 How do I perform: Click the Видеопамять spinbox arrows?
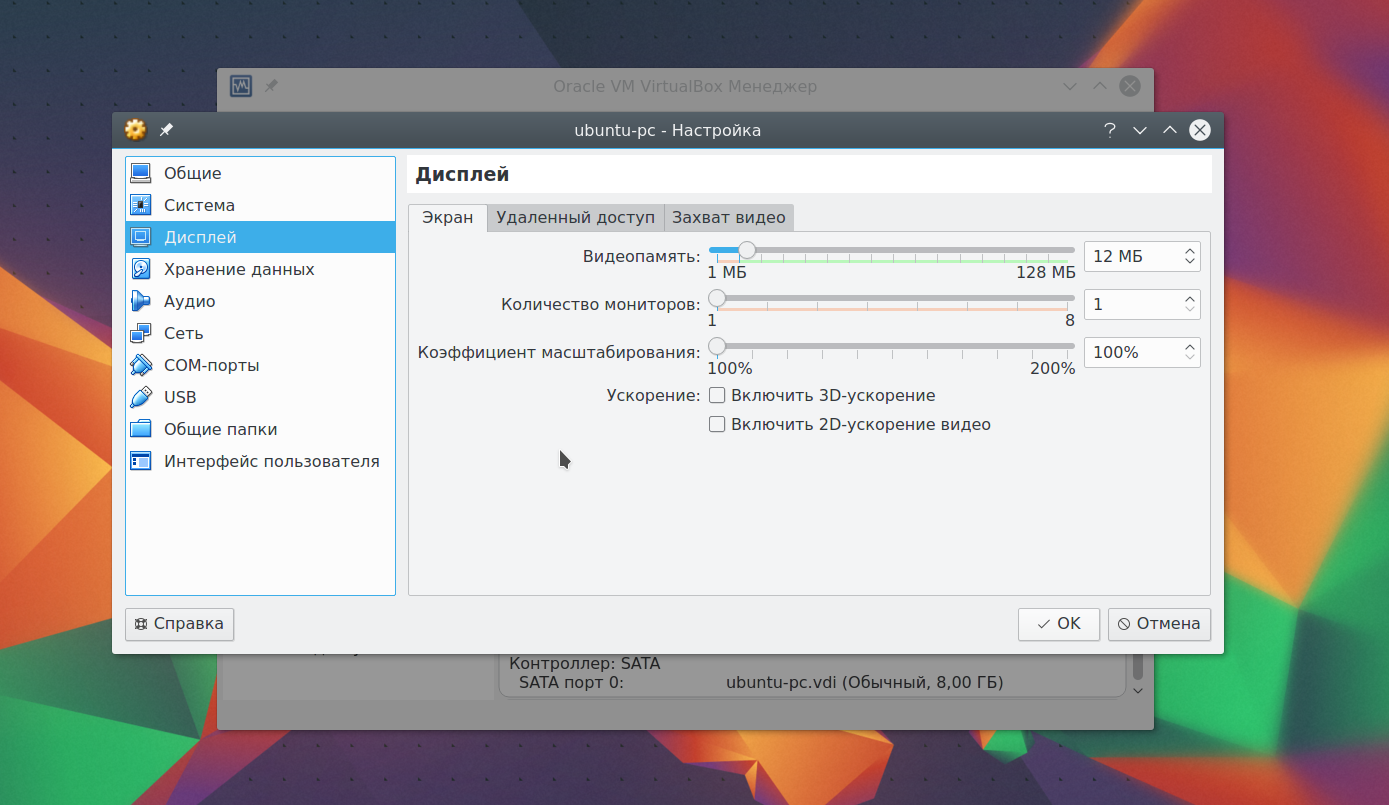tap(1189, 256)
